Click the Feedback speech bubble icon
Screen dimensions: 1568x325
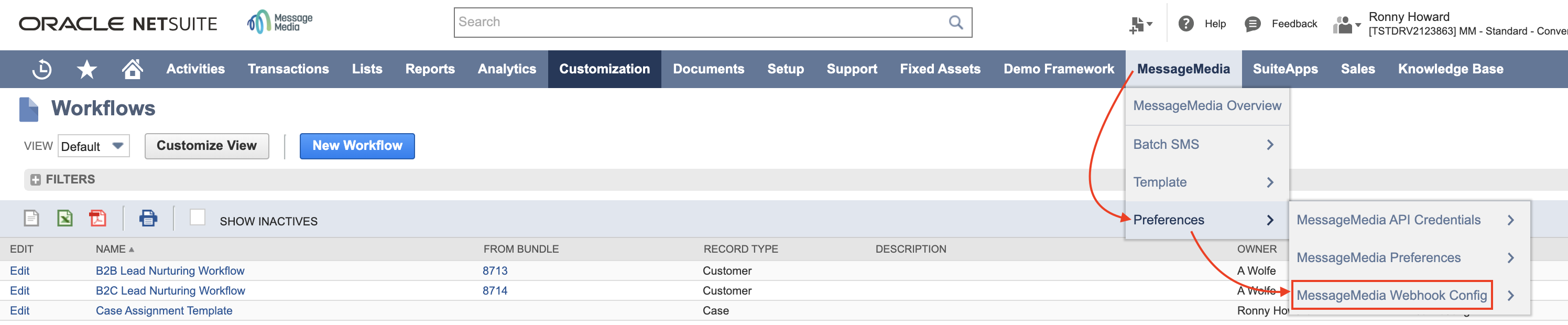point(1252,24)
